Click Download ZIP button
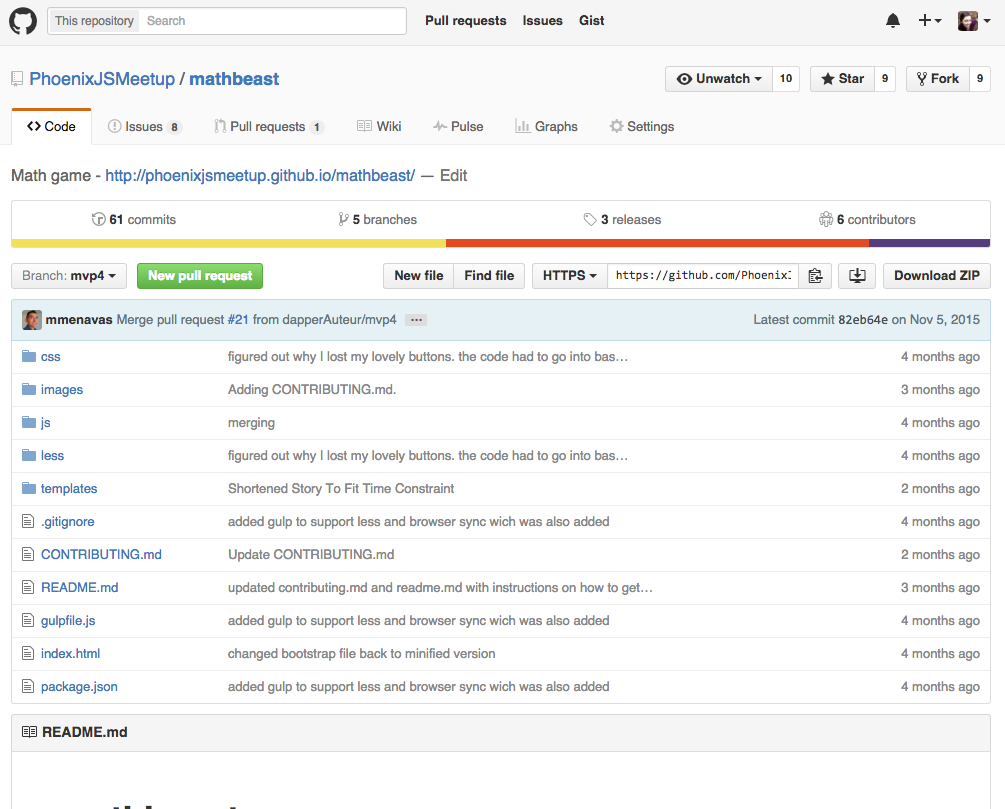This screenshot has width=1005, height=809. click(x=936, y=276)
